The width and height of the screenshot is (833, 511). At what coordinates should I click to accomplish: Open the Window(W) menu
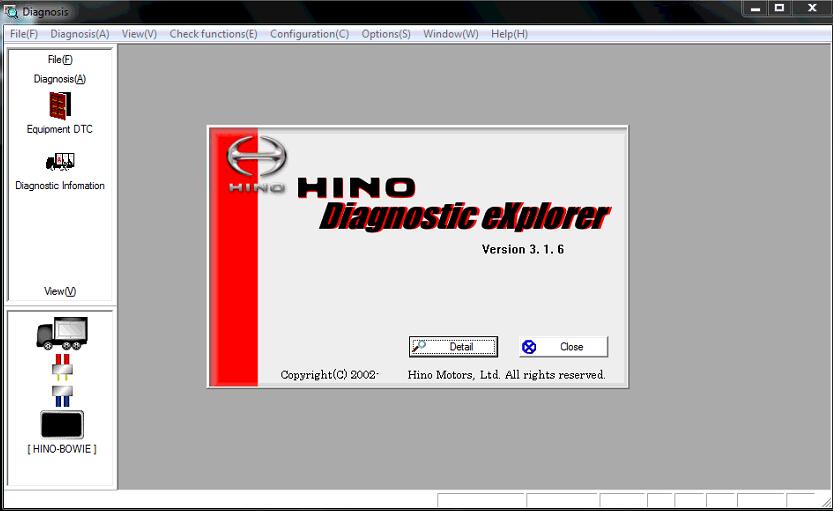point(450,34)
